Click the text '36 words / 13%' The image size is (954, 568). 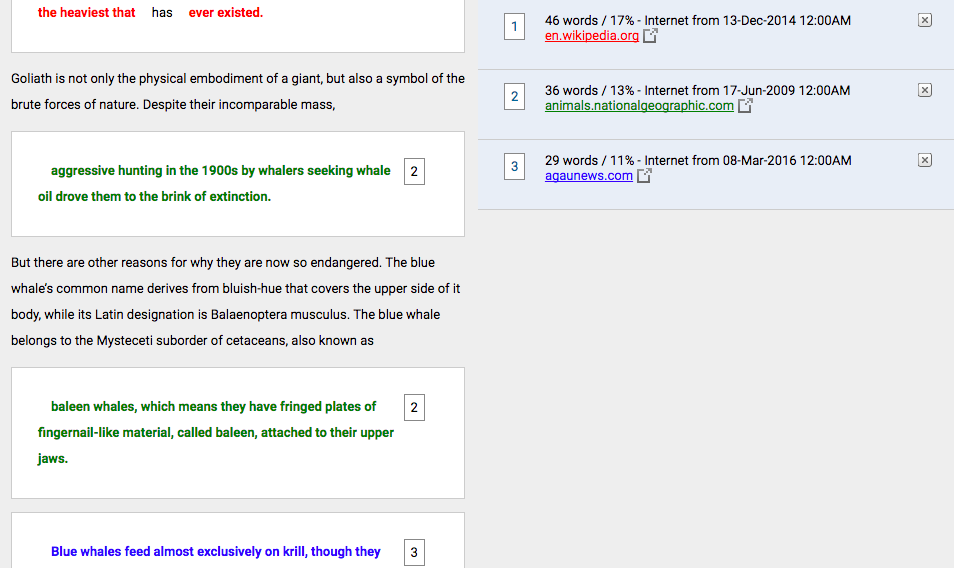tap(590, 91)
